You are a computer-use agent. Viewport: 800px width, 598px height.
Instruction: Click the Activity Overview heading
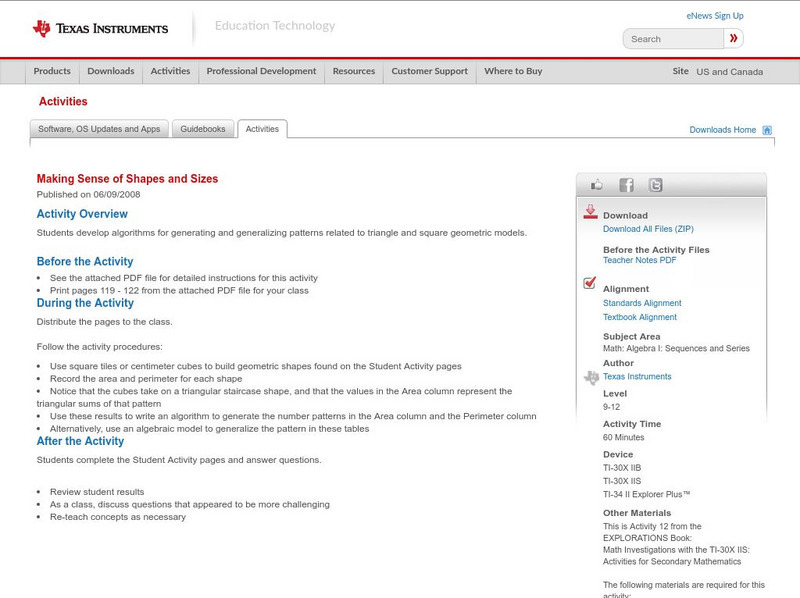[82, 214]
